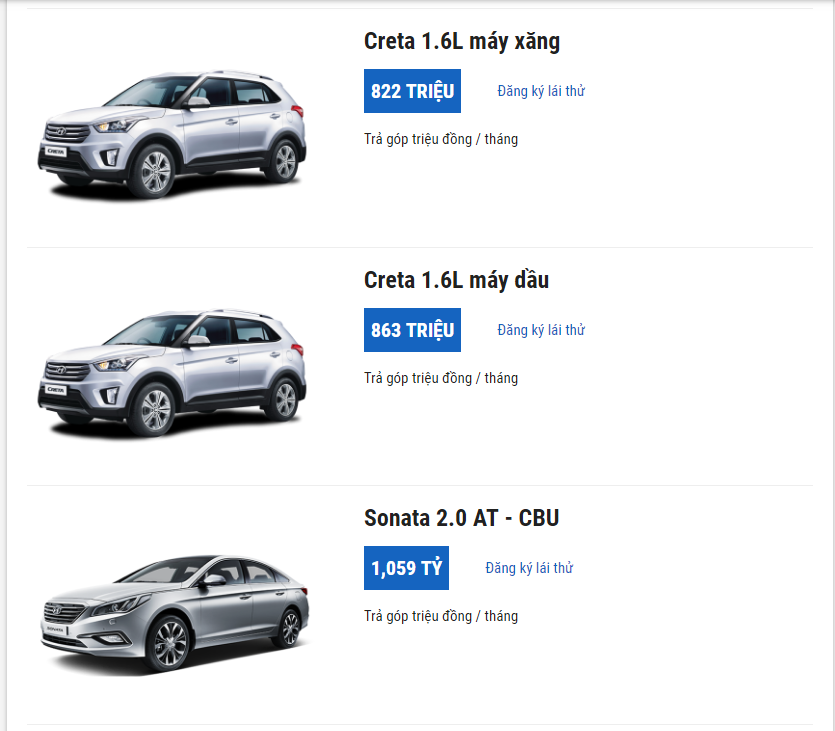This screenshot has height=731, width=835.
Task: Select the Sonata 2.0 AT - CBU heading
Action: pyautogui.click(x=461, y=519)
